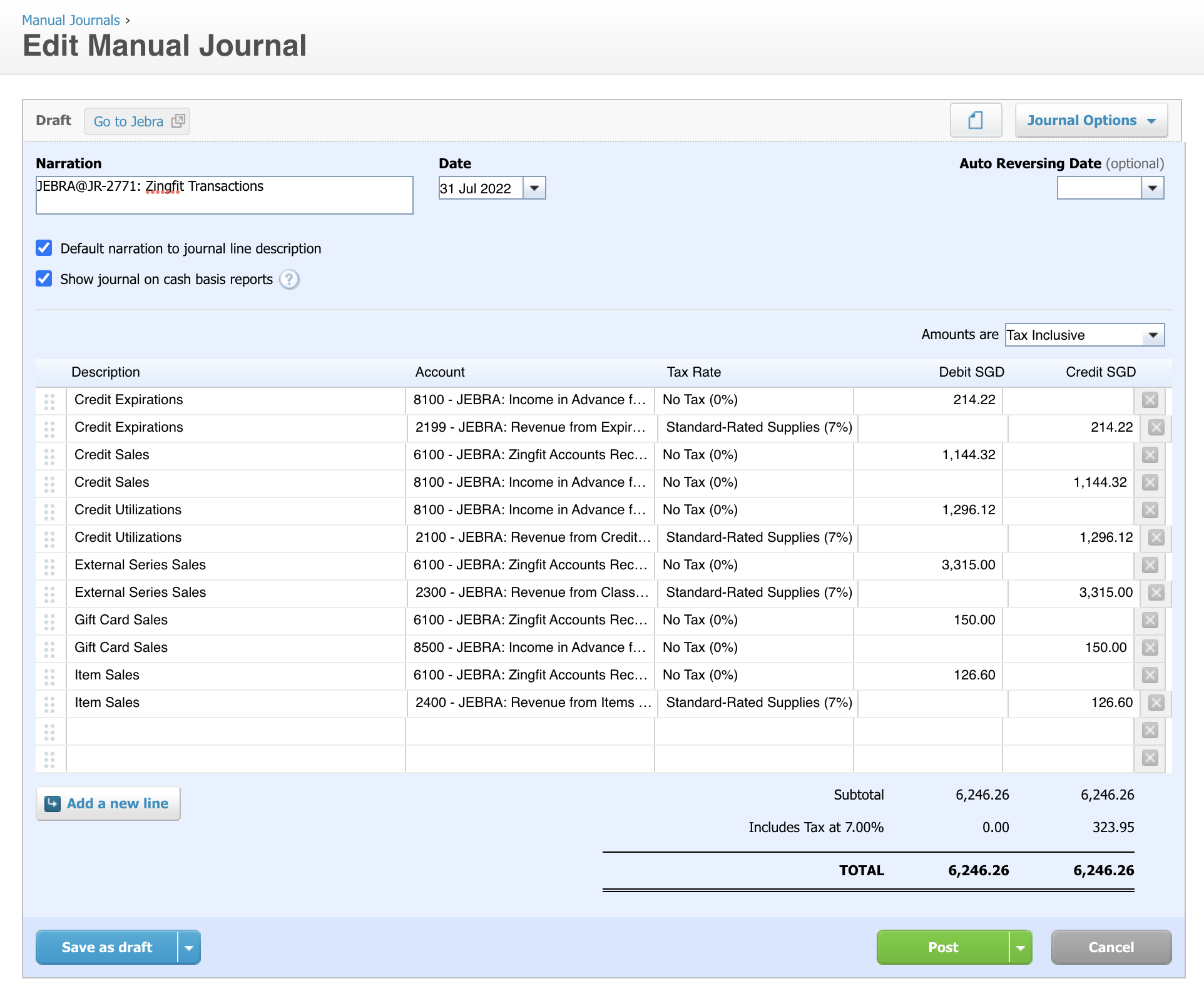Edit the 126.60 credit amount cell
Image resolution: width=1204 pixels, height=996 pixels.
point(1074,703)
